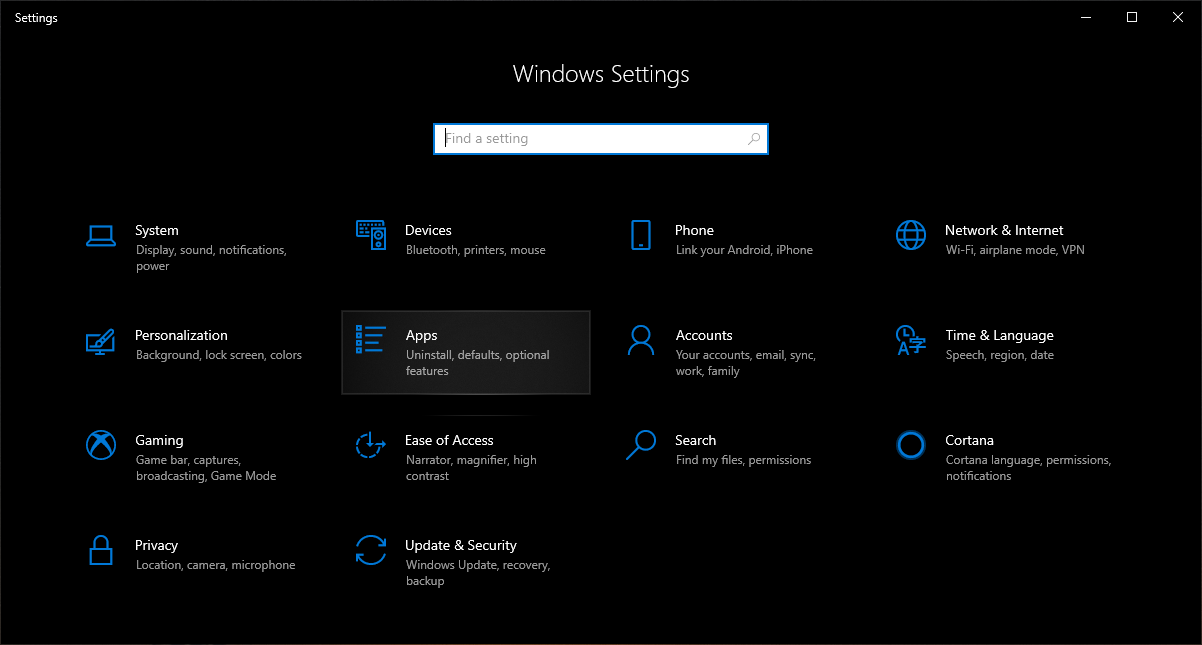The image size is (1202, 645).
Task: Click the Phone icon
Action: 641,235
